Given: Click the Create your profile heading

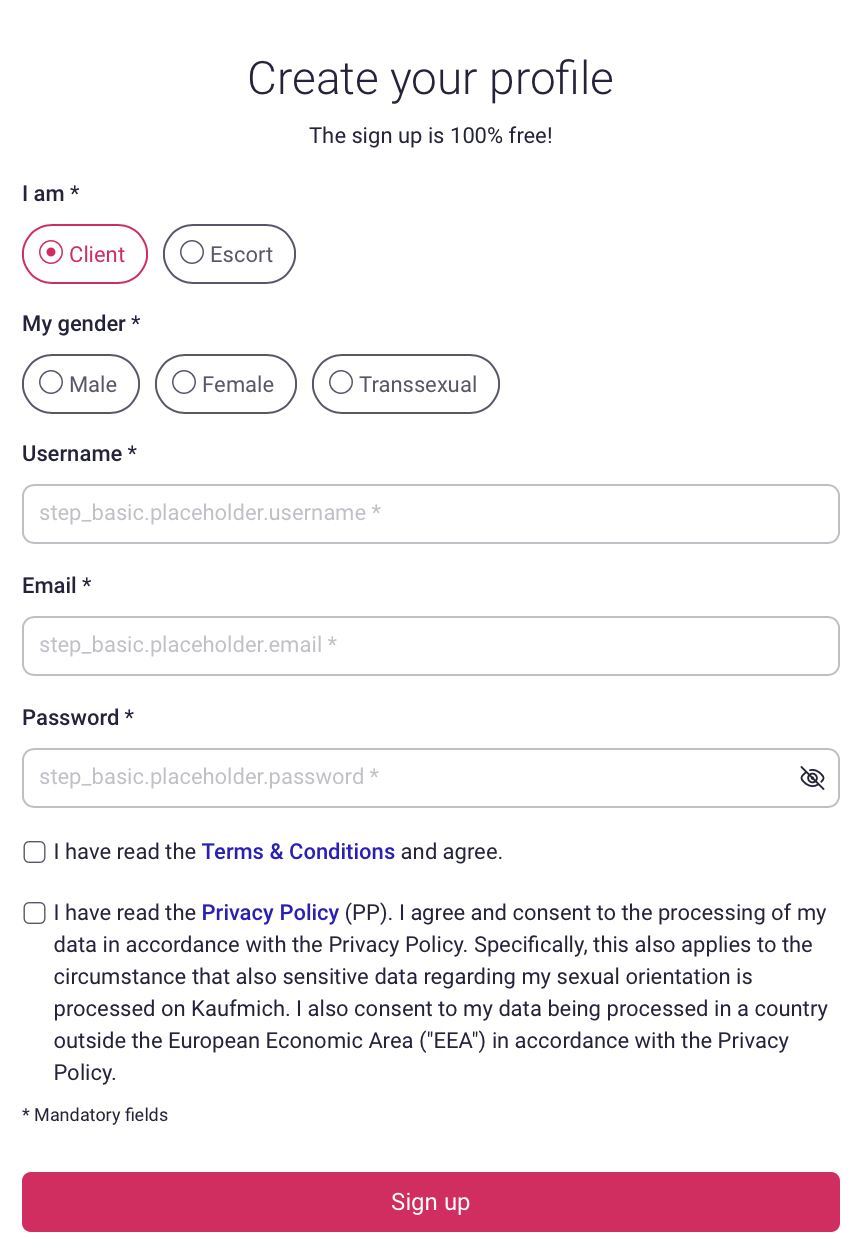Looking at the screenshot, I should click(431, 79).
